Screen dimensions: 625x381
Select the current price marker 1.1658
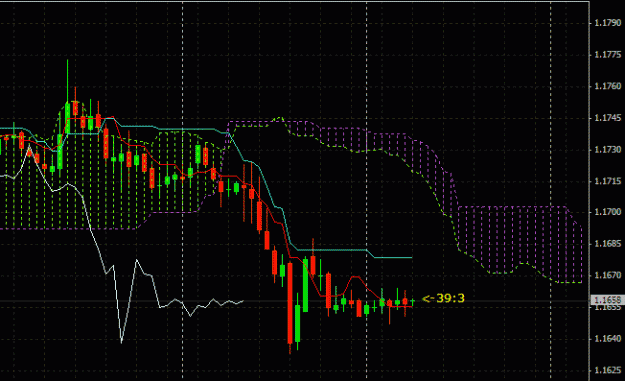click(x=607, y=300)
